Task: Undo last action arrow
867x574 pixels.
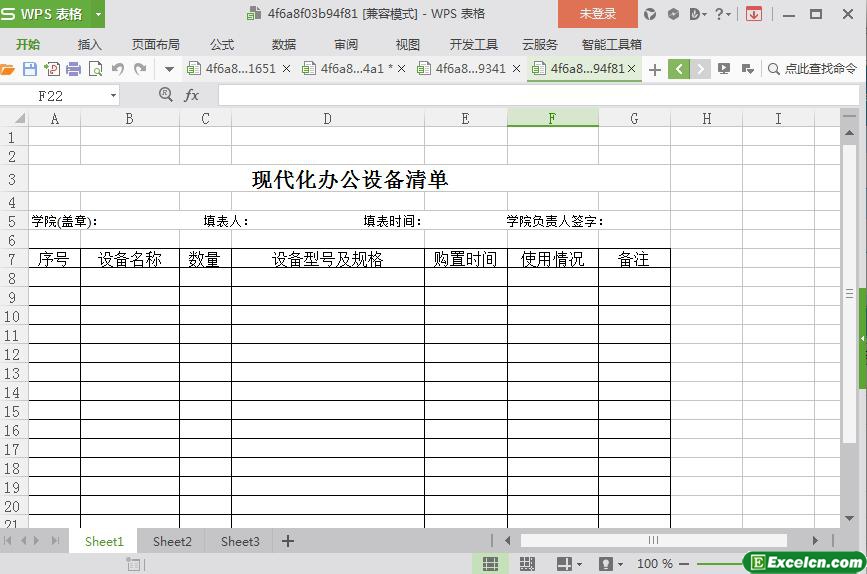Action: pos(117,69)
